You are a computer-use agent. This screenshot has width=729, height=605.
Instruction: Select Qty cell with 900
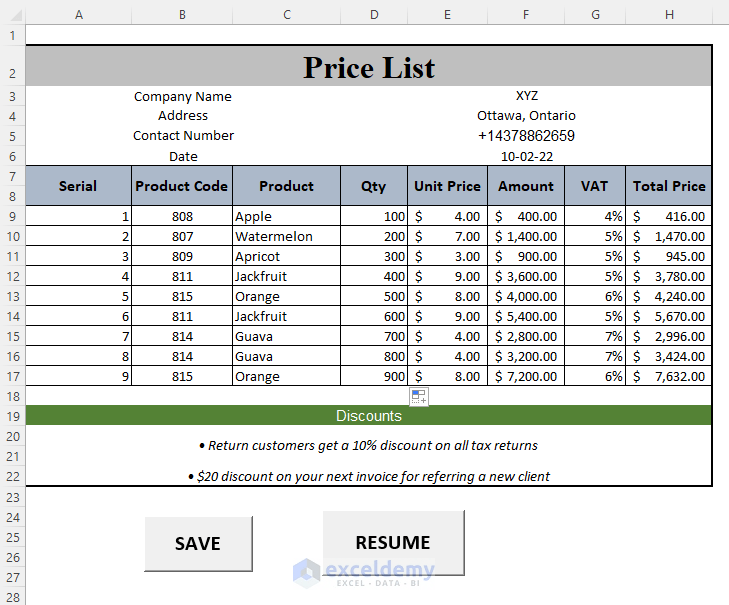(x=374, y=376)
